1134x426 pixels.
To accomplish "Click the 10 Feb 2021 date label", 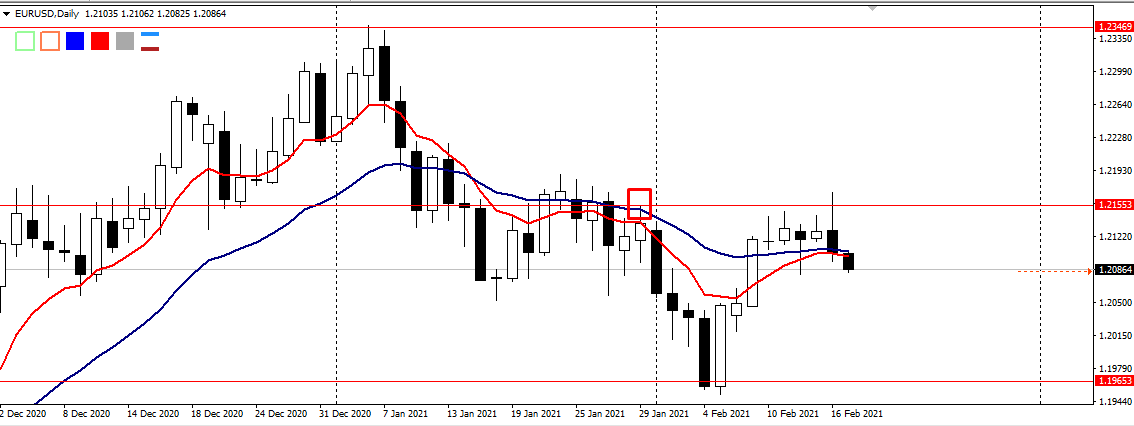I will [793, 414].
